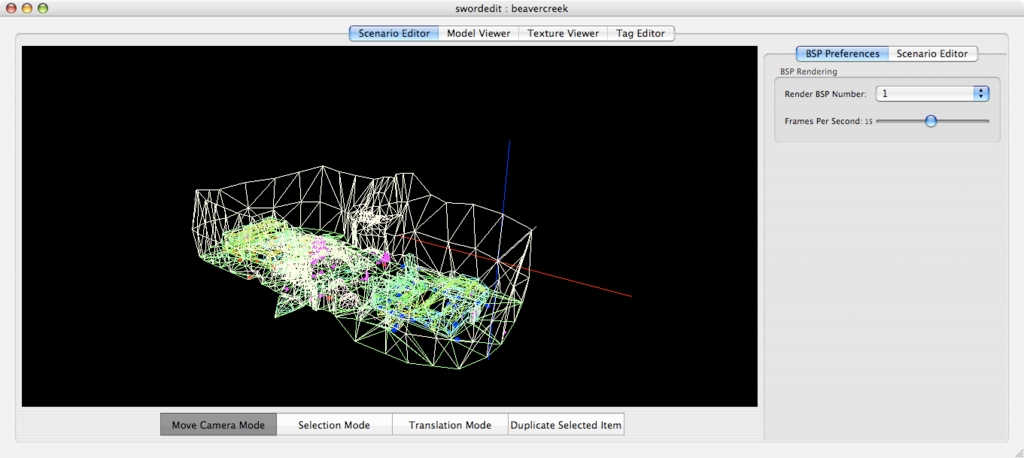Viewport: 1024px width, 458px height.
Task: Open the Render BSP Number dropdown
Action: pyautogui.click(x=932, y=93)
